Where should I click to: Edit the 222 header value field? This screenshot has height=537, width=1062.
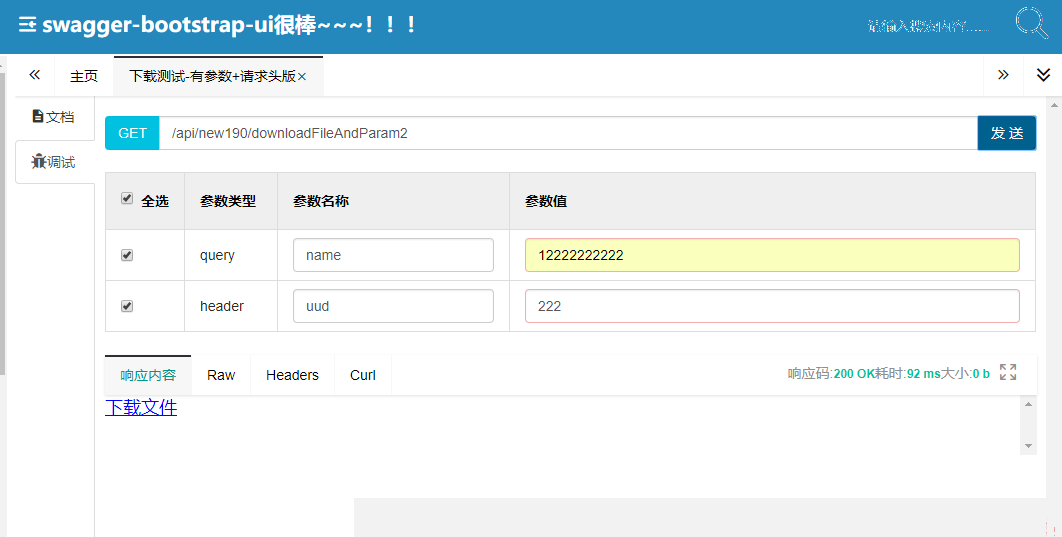772,306
